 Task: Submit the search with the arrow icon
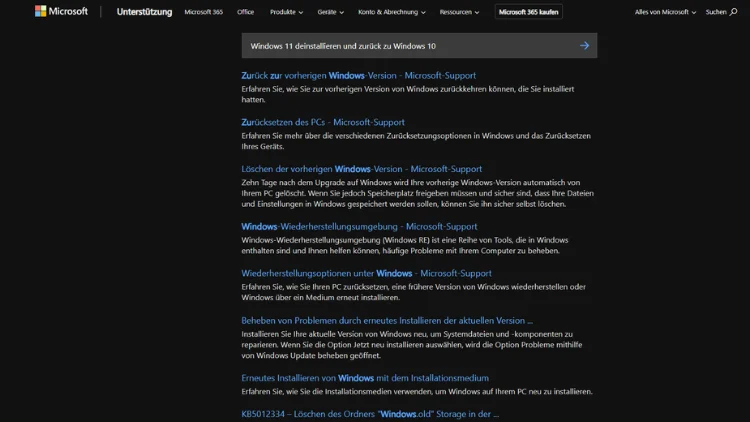click(x=585, y=45)
